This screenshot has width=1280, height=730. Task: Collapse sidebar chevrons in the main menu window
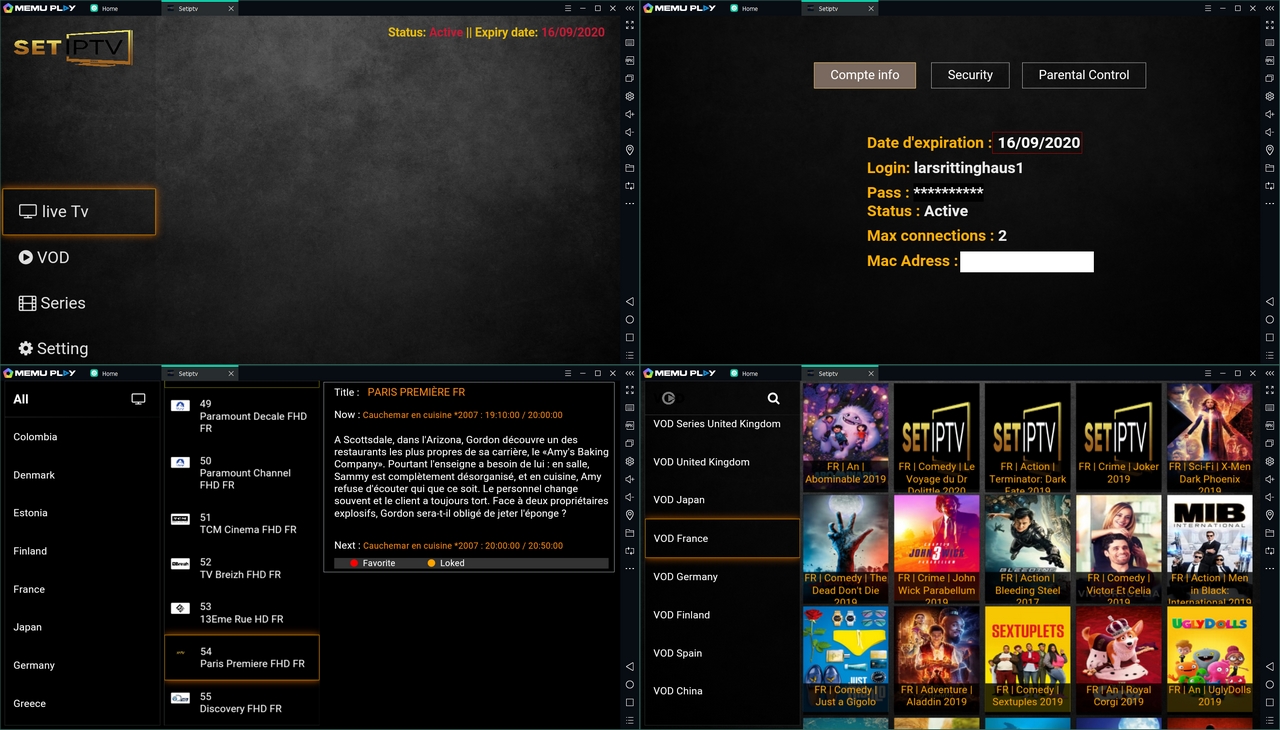(630, 8)
